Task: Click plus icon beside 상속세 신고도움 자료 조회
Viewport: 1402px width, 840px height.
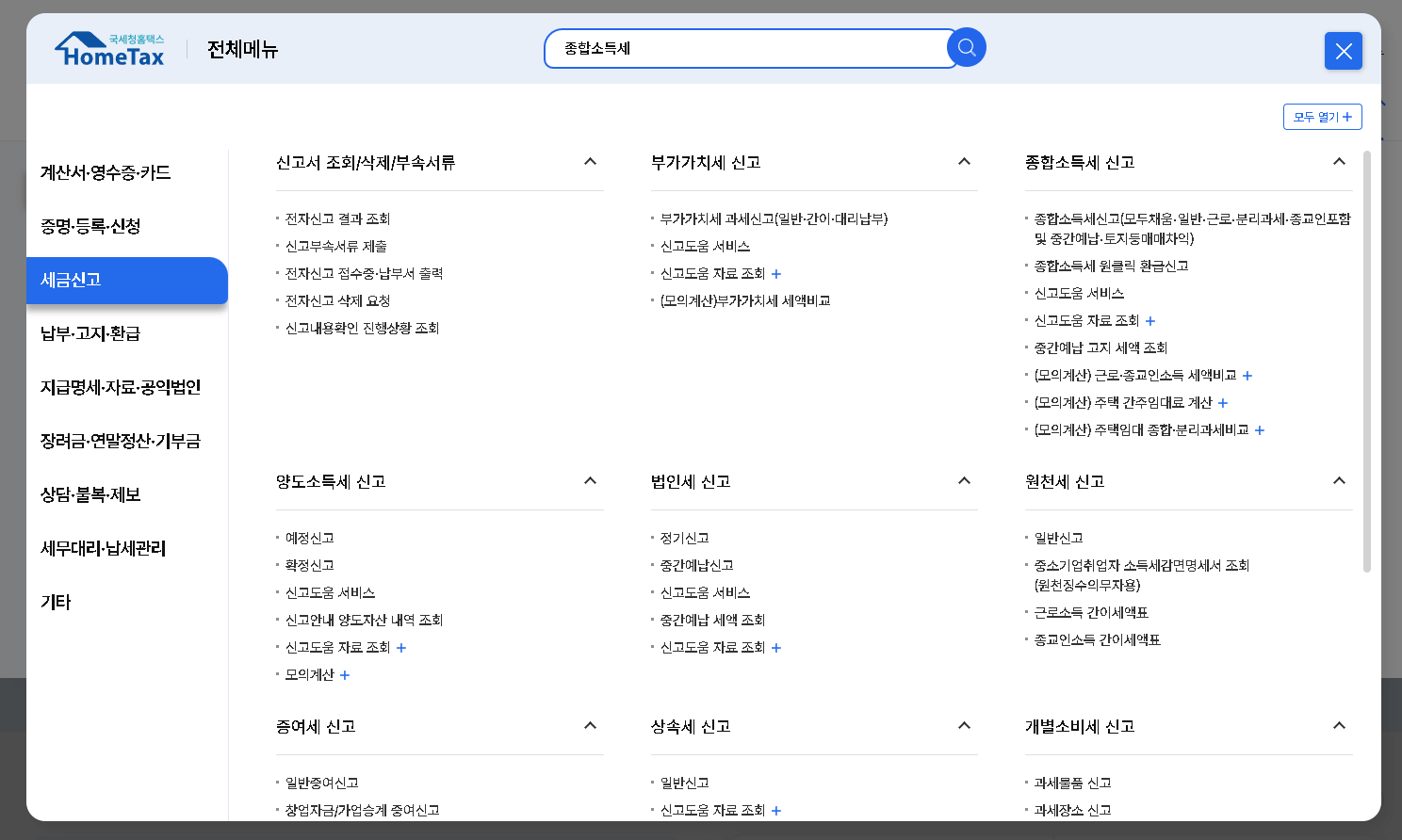Action: click(775, 811)
